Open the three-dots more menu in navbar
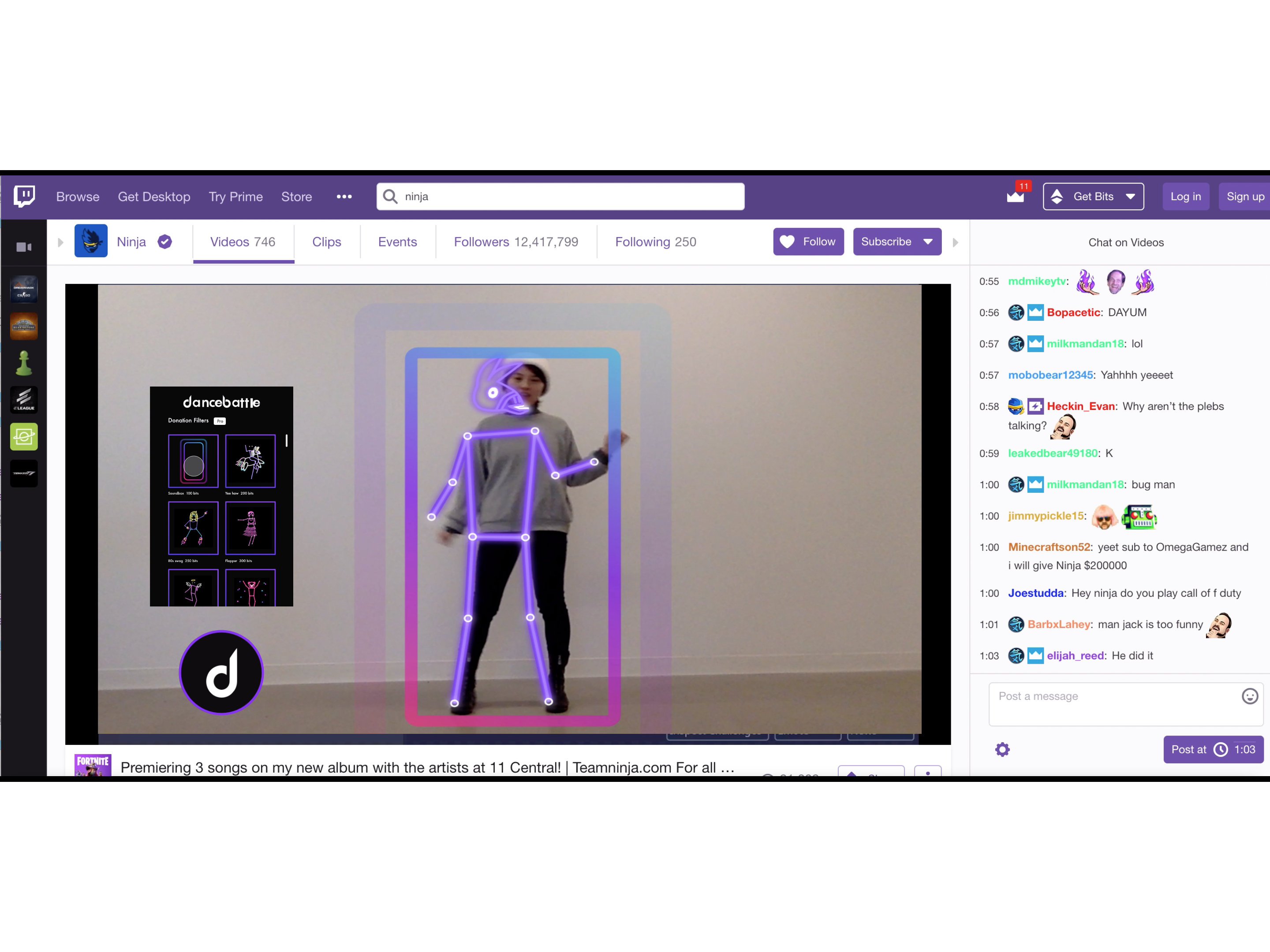This screenshot has height=952, width=1270. [344, 196]
